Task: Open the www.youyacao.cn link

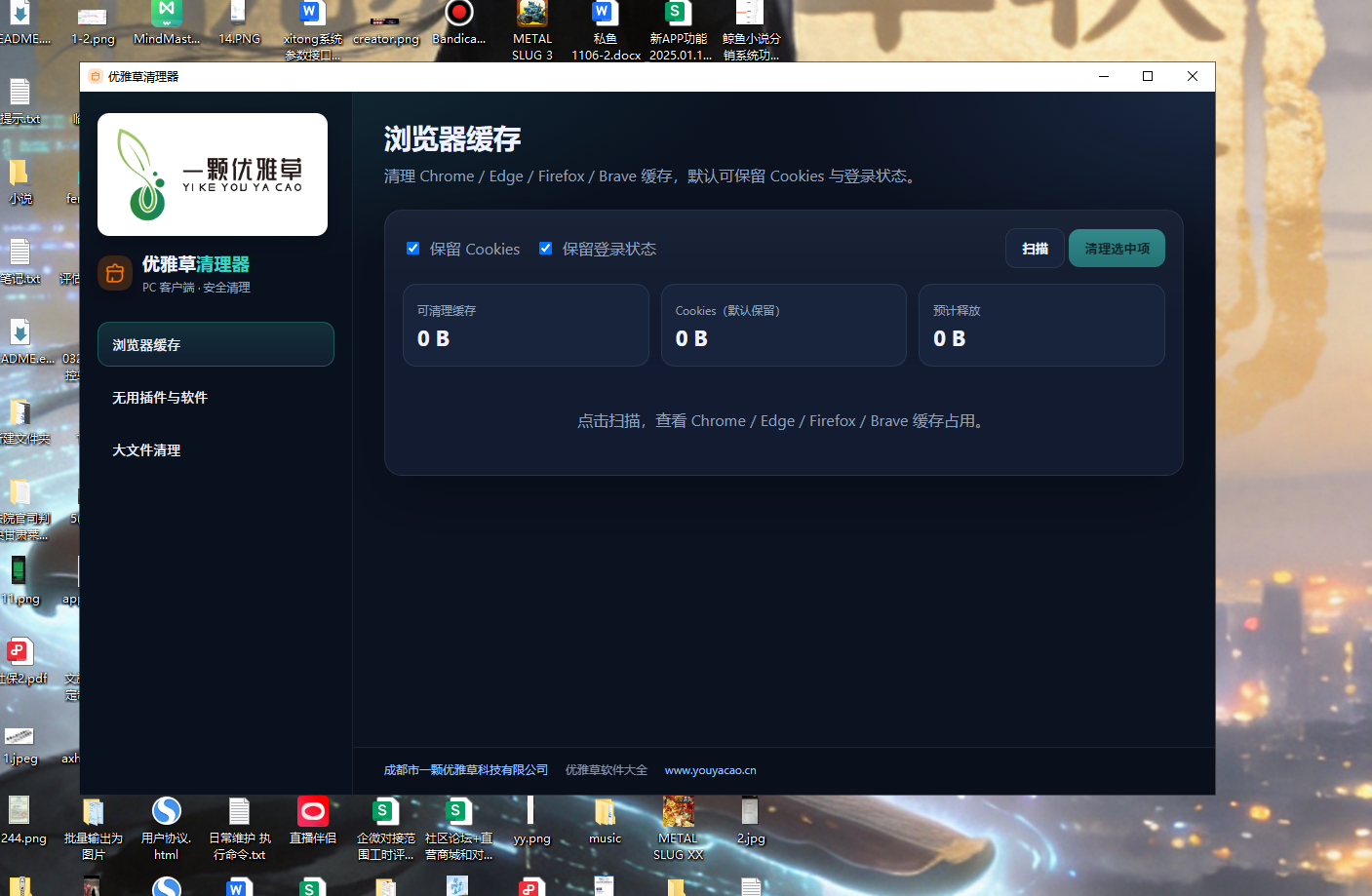Action: pos(711,770)
